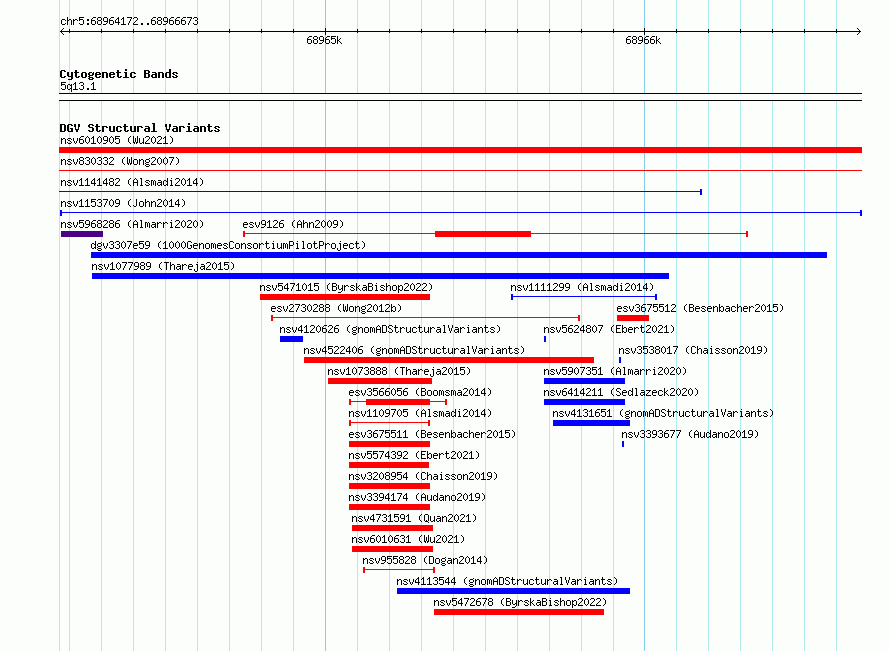Click the purple nsv5968286 Almarri2020 bar
The width and height of the screenshot is (890, 651).
tap(82, 234)
